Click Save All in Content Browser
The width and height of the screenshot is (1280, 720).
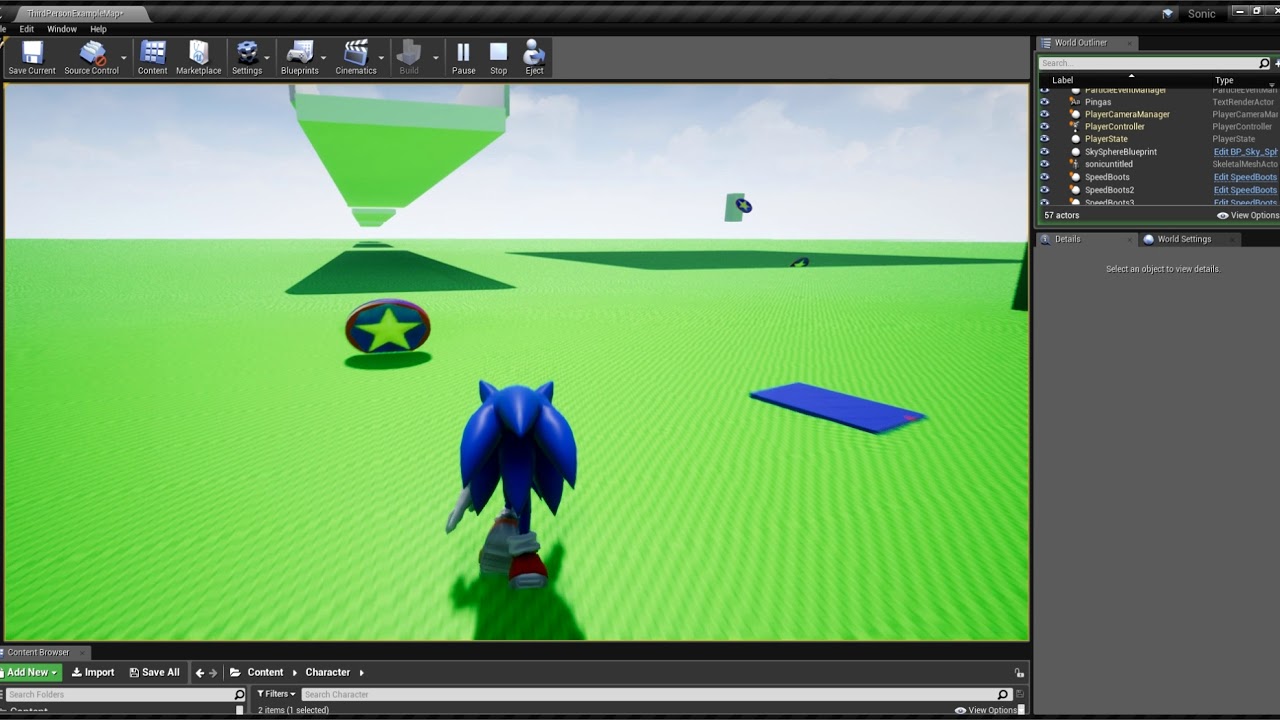tap(154, 672)
